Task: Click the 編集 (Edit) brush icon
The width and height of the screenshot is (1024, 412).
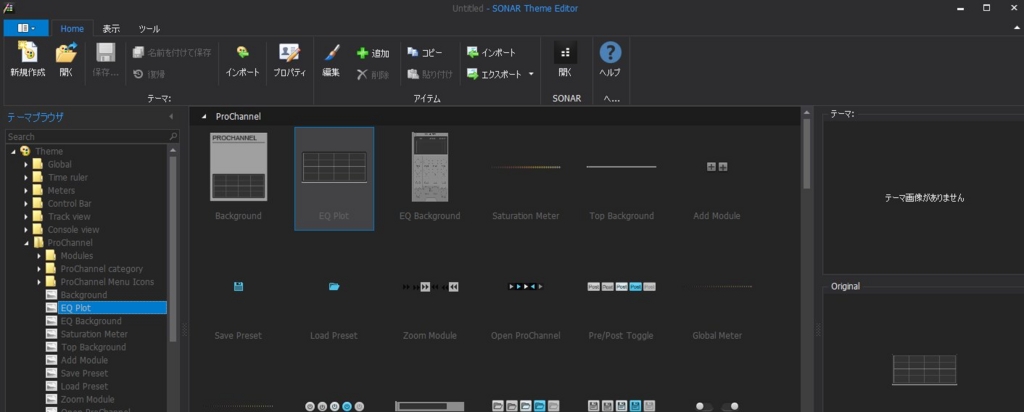Action: pyautogui.click(x=331, y=54)
